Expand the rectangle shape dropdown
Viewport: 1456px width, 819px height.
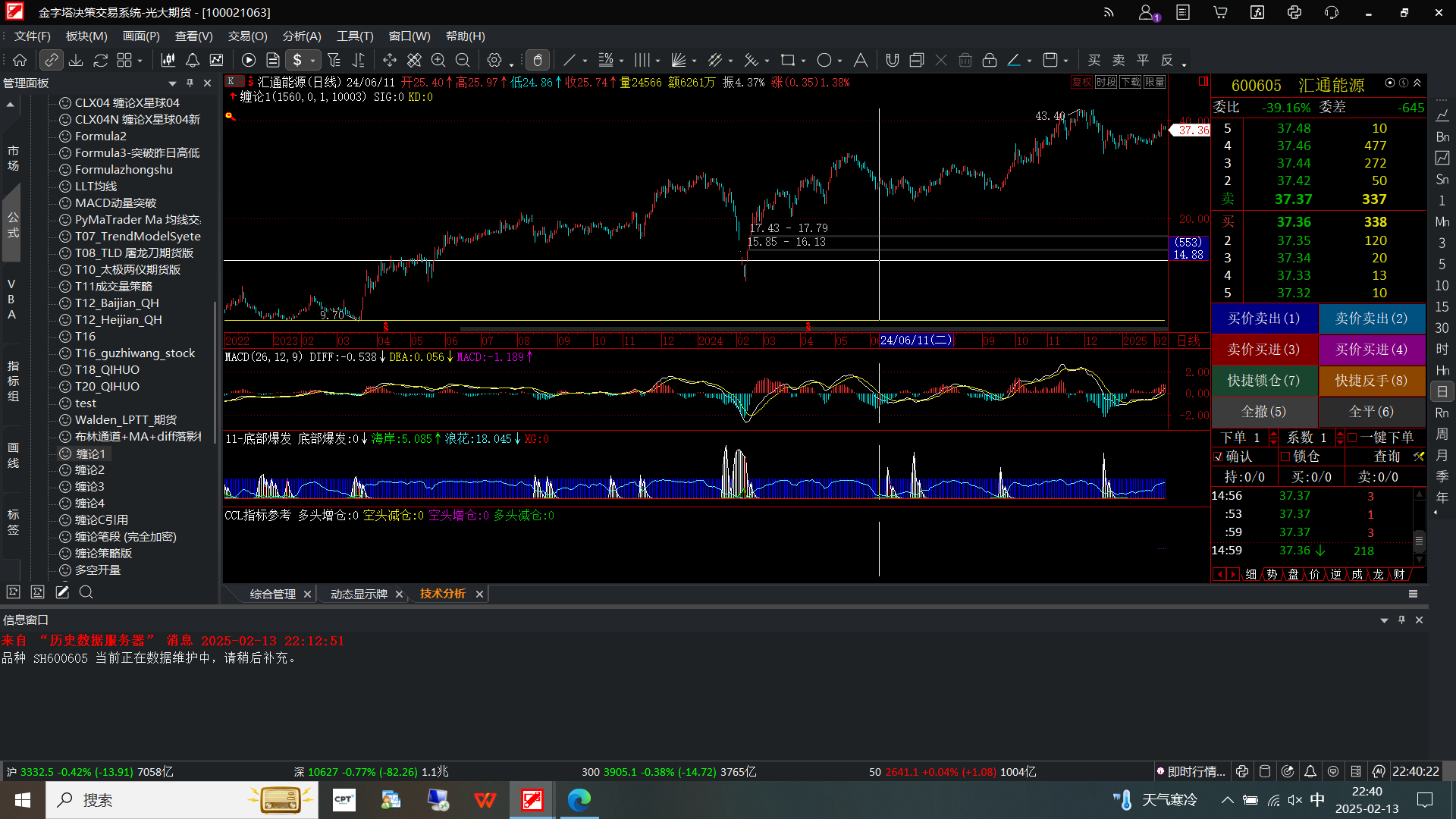[803, 61]
